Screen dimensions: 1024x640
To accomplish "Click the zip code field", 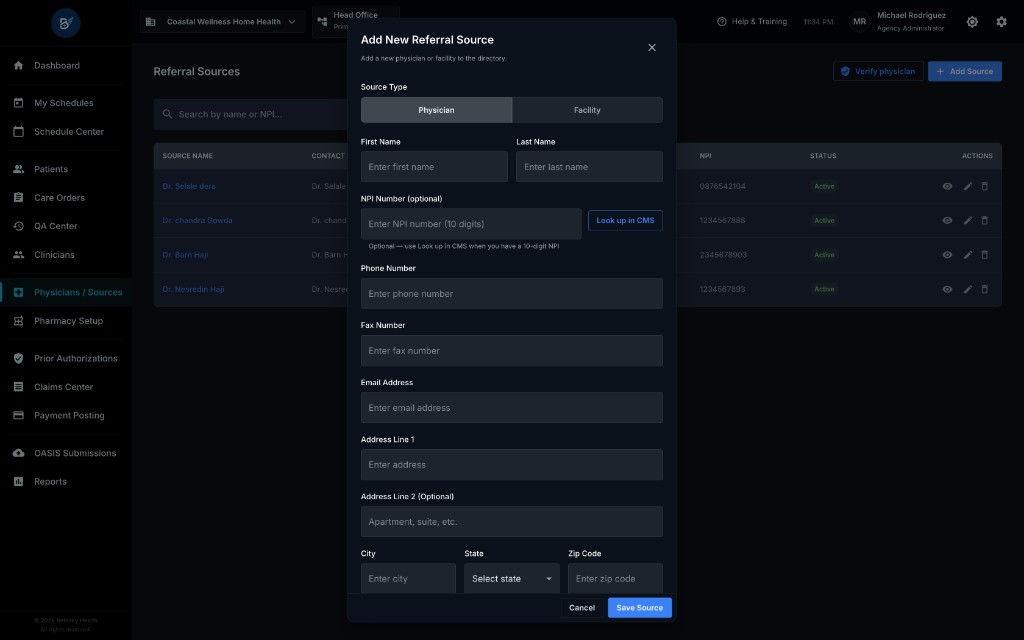I will [x=615, y=579].
